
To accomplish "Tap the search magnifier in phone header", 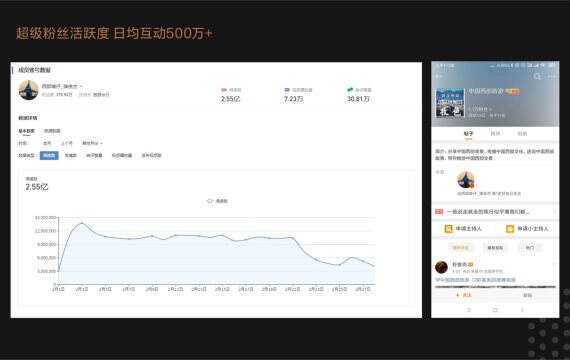I will [x=537, y=76].
